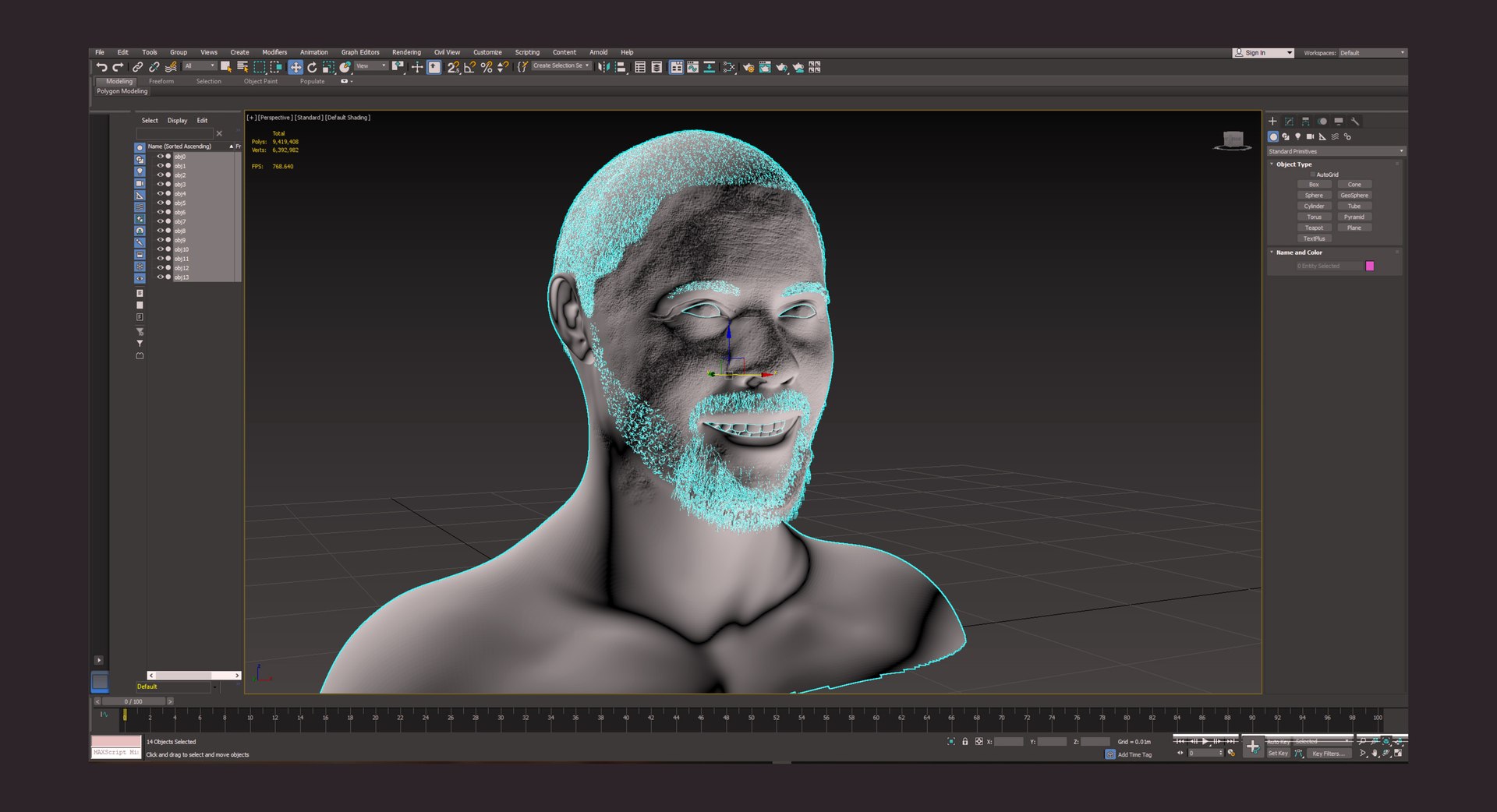This screenshot has height=812, width=1497.
Task: Switch to the Utilities wrench panel icon
Action: click(x=1355, y=121)
